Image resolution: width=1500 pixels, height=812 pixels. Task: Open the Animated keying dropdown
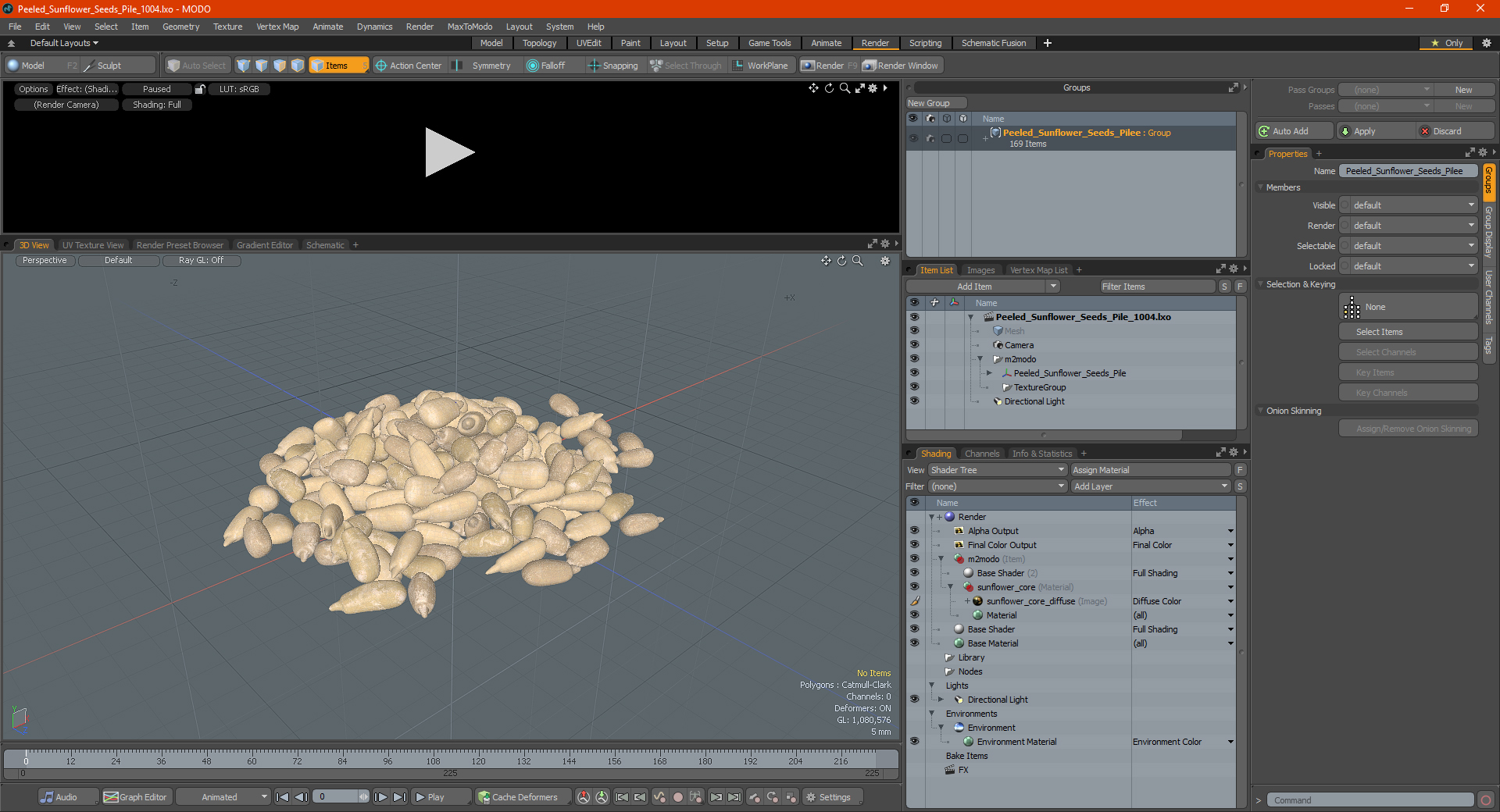pyautogui.click(x=223, y=797)
